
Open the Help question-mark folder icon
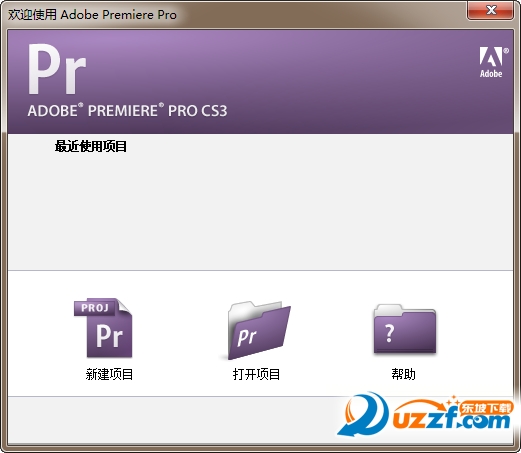pos(405,329)
